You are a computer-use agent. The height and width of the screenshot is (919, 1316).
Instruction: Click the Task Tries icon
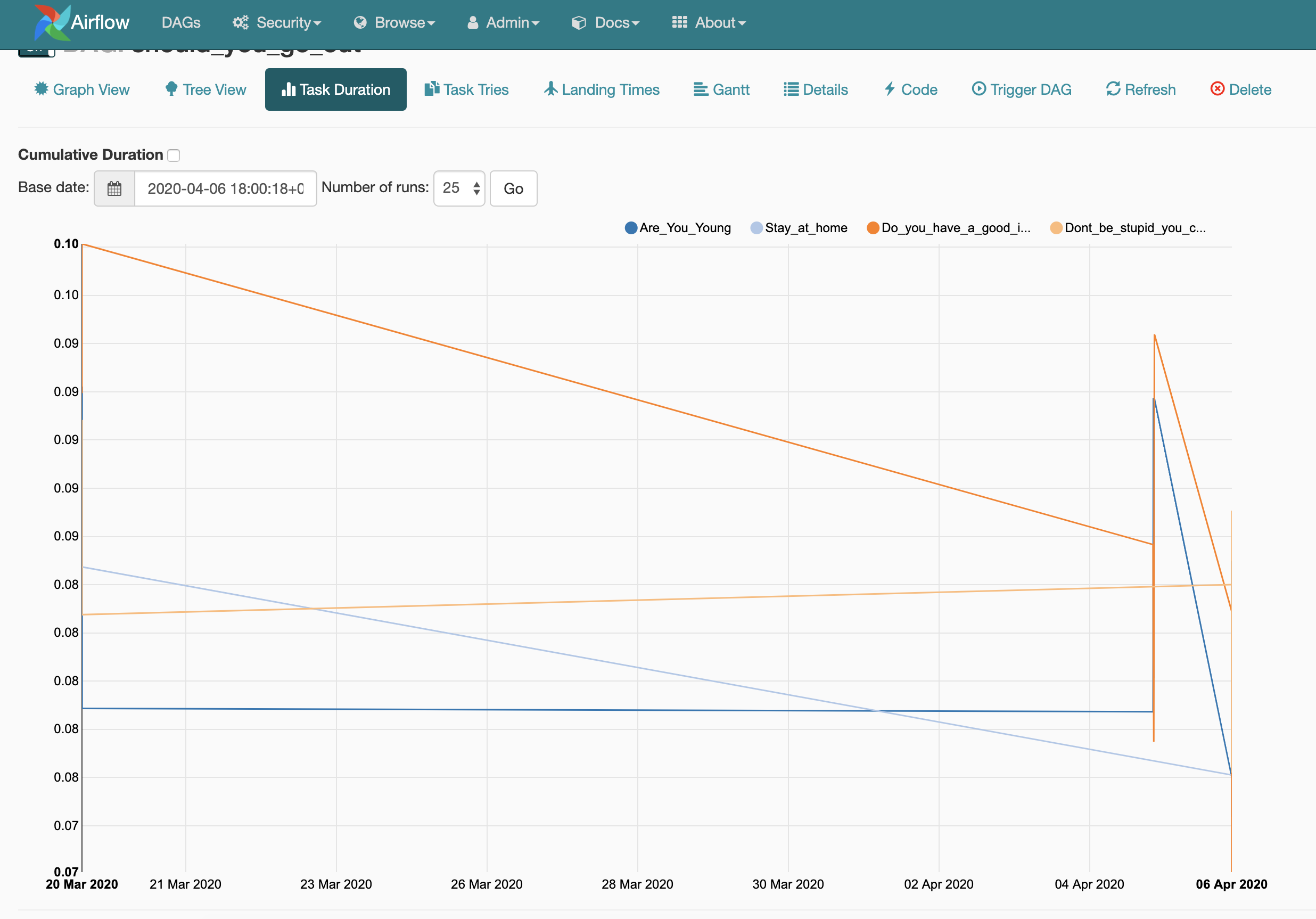point(432,89)
